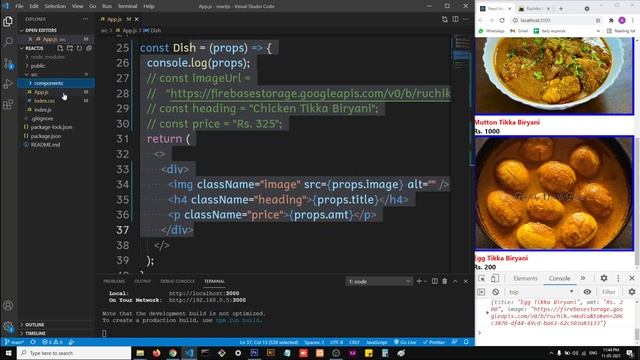Create a new folder in REACTJS explorer
The image size is (640, 360).
70,48
